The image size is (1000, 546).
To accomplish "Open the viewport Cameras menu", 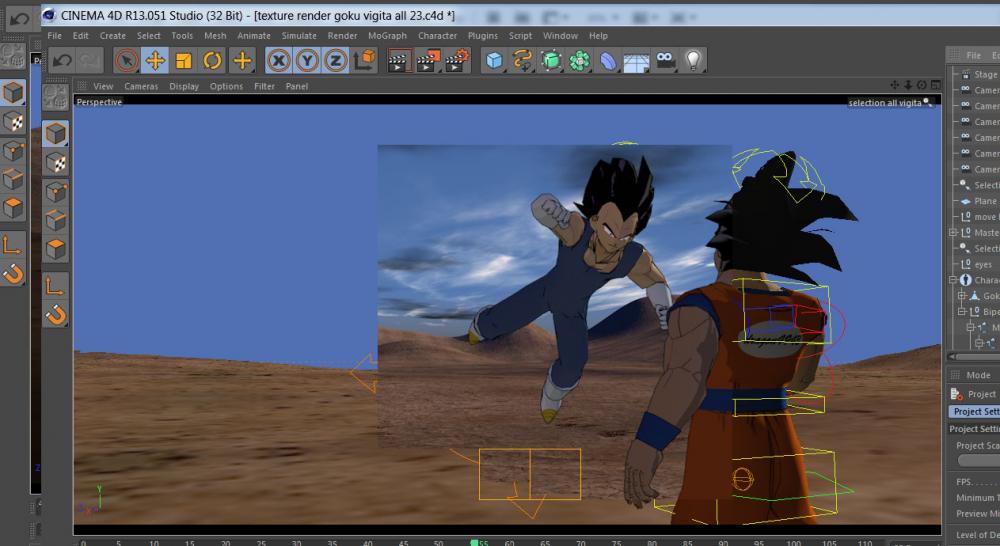I will (141, 86).
